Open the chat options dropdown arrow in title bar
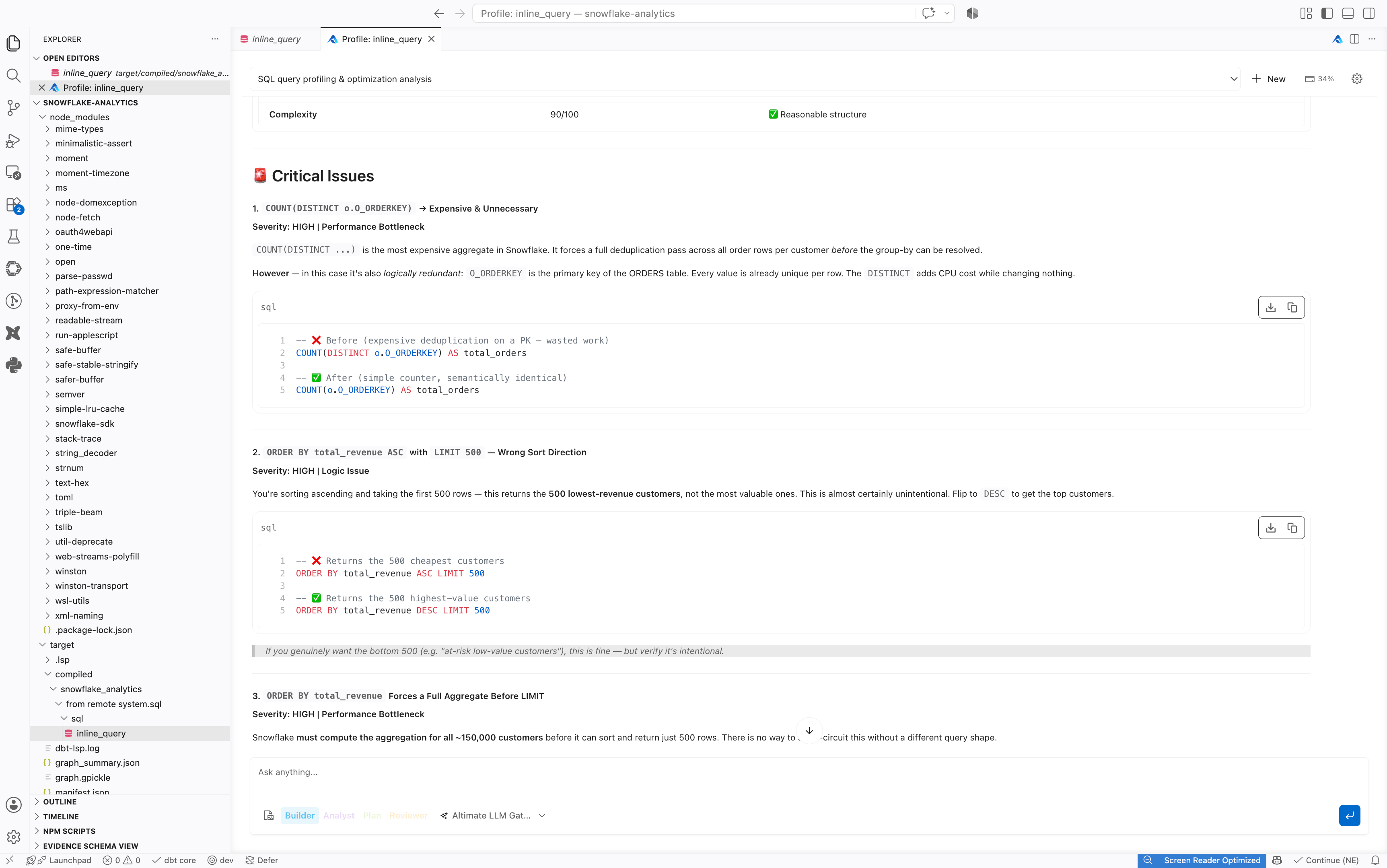 click(x=947, y=13)
